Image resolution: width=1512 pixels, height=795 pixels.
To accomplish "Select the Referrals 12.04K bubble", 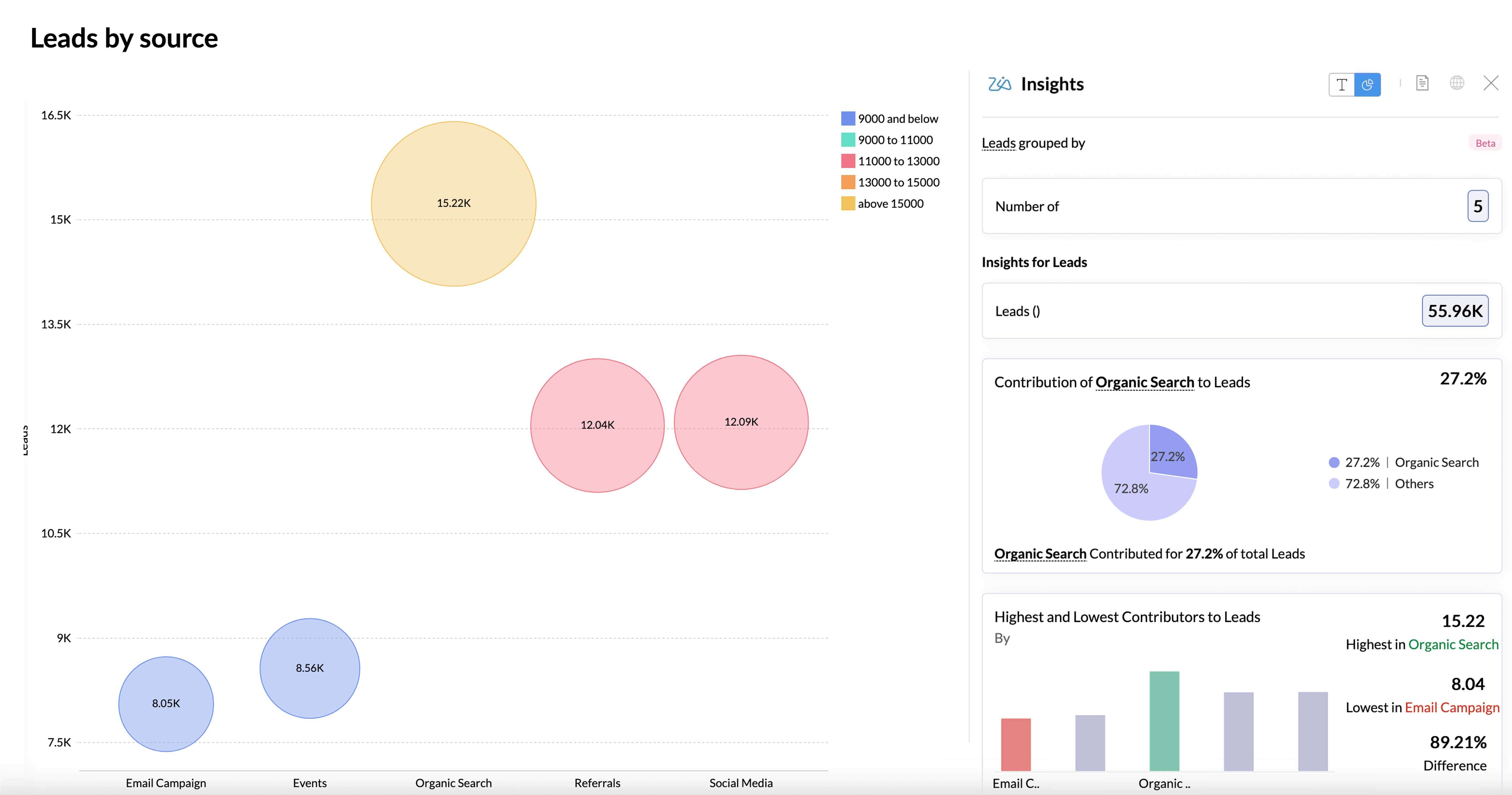I will (598, 425).
